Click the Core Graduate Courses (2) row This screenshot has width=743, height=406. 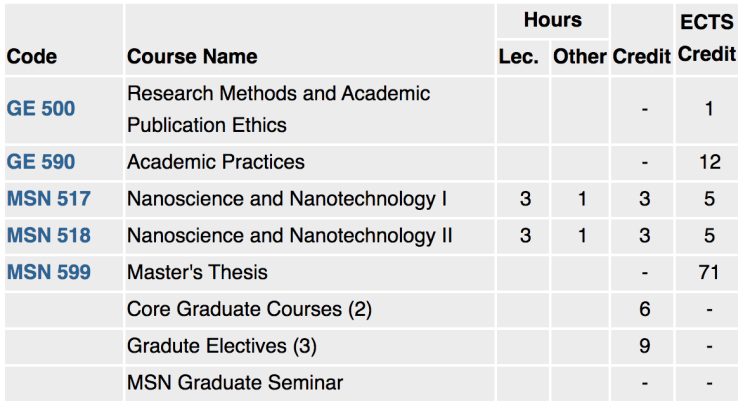click(372, 309)
